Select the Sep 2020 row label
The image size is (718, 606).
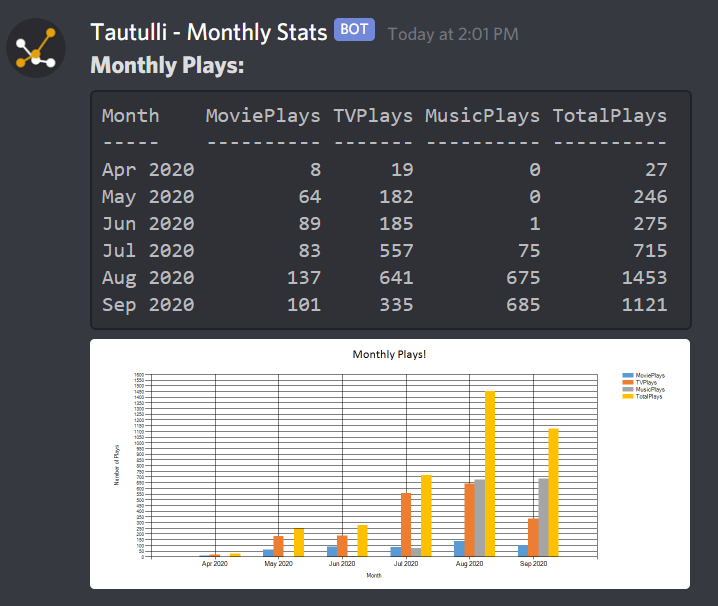coord(148,305)
